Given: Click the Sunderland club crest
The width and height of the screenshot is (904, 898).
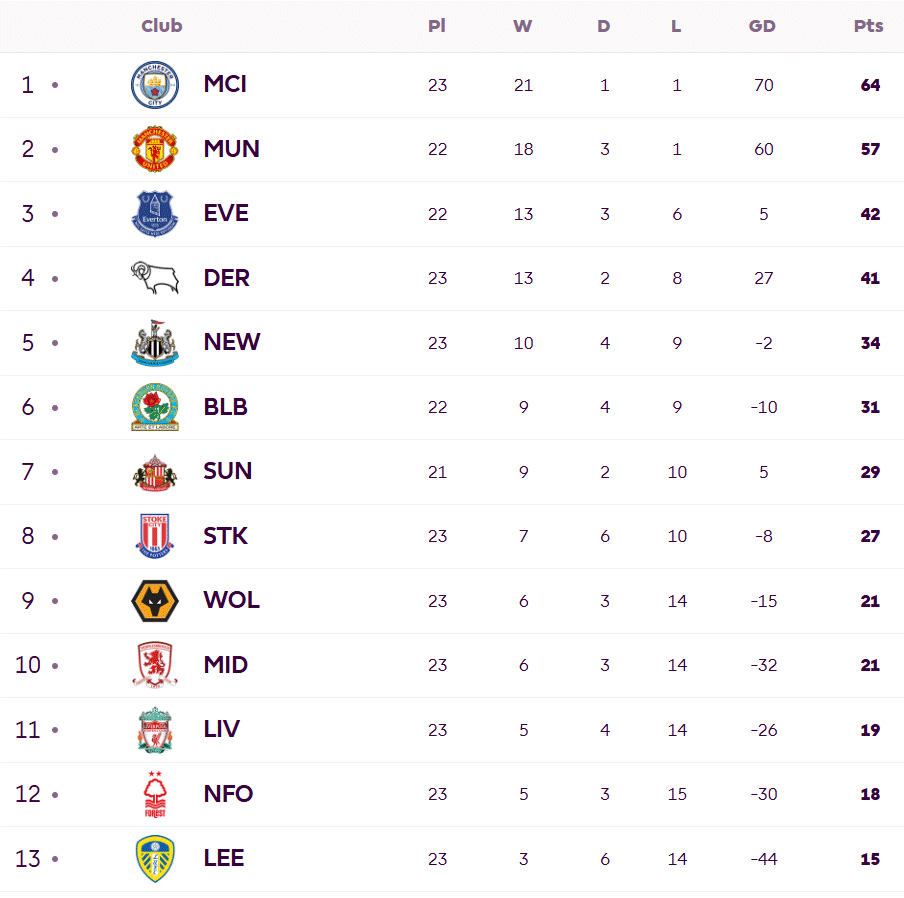Looking at the screenshot, I should (155, 472).
